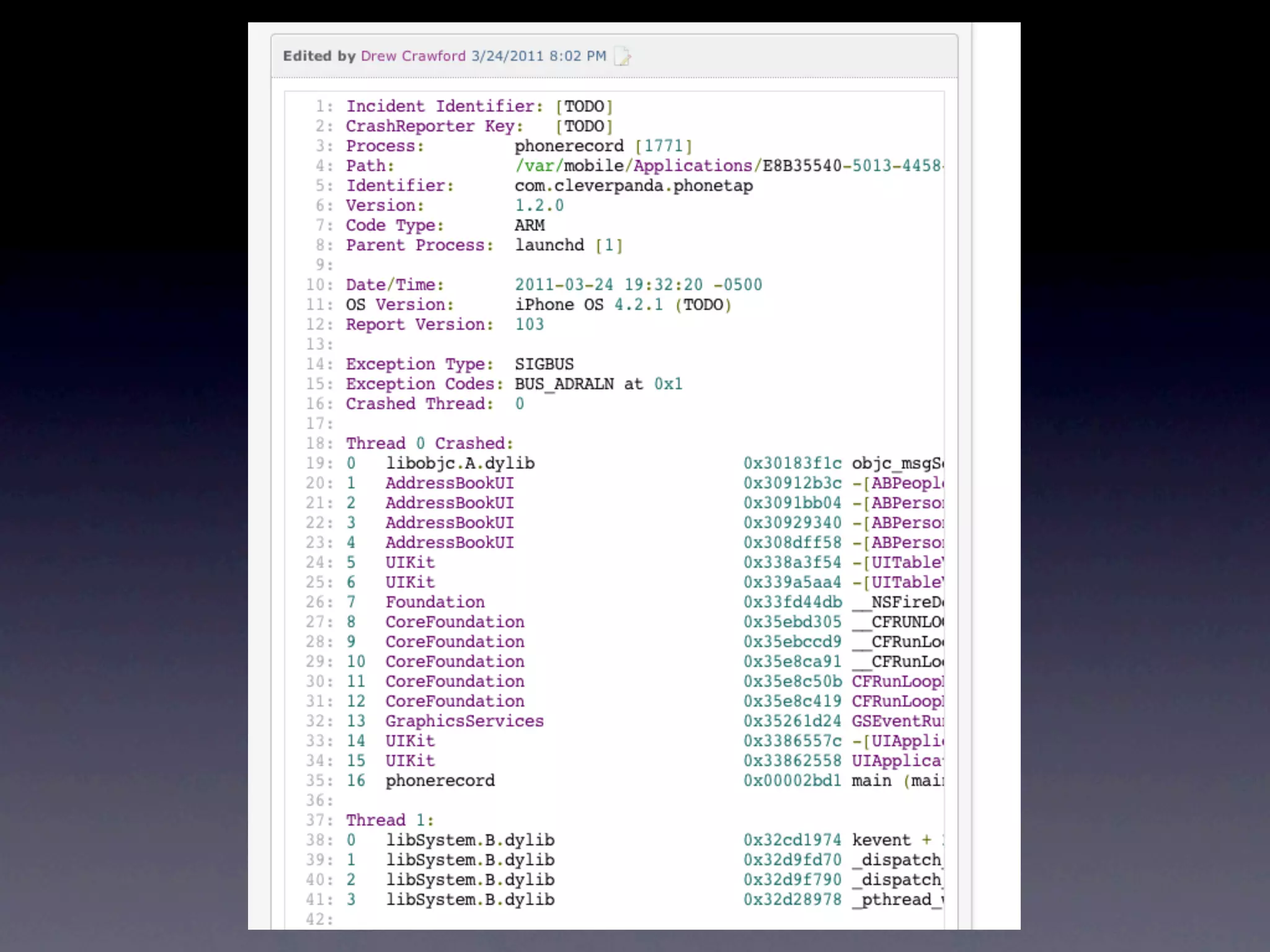Image resolution: width=1270 pixels, height=952 pixels.
Task: Click the GraphicsServices frame 13 entry
Action: click(x=464, y=721)
